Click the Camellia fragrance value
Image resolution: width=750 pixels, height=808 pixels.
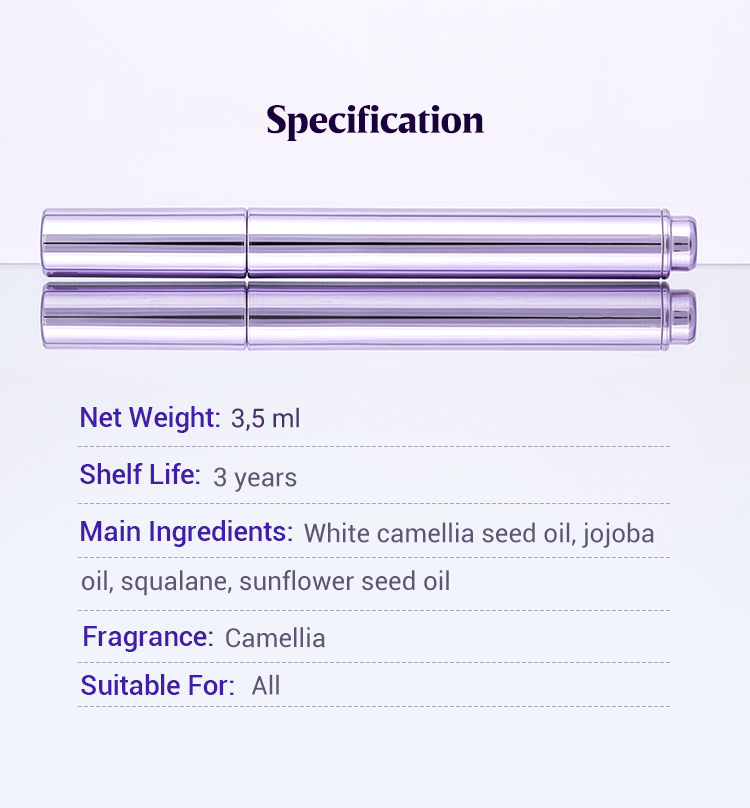click(275, 638)
